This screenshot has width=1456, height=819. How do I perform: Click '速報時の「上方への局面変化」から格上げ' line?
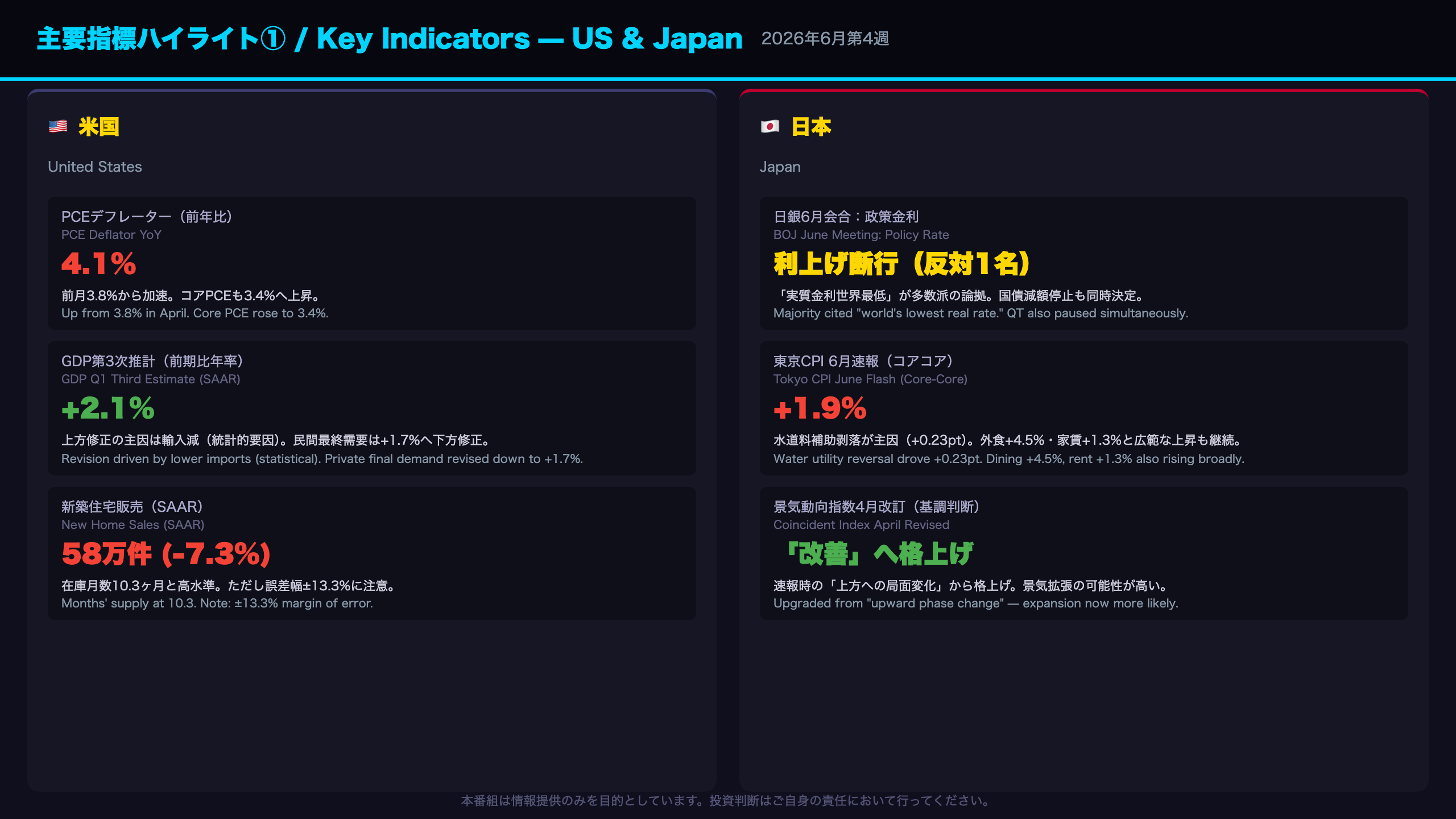970,586
